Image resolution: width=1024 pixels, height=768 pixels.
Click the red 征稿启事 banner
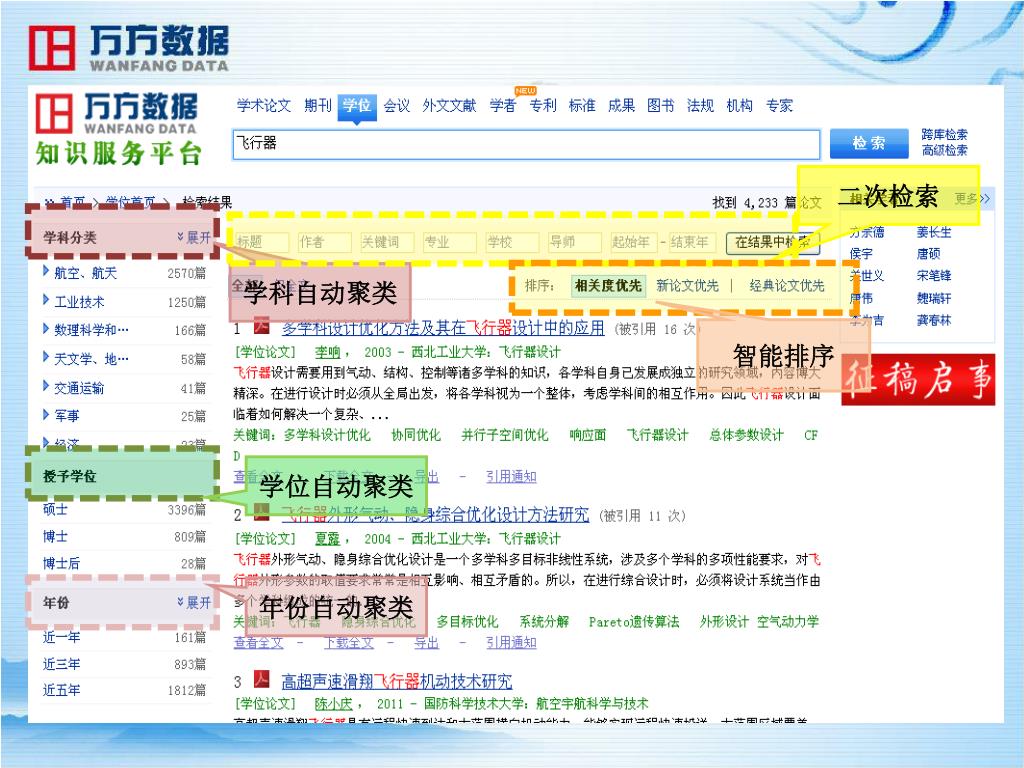pos(918,379)
